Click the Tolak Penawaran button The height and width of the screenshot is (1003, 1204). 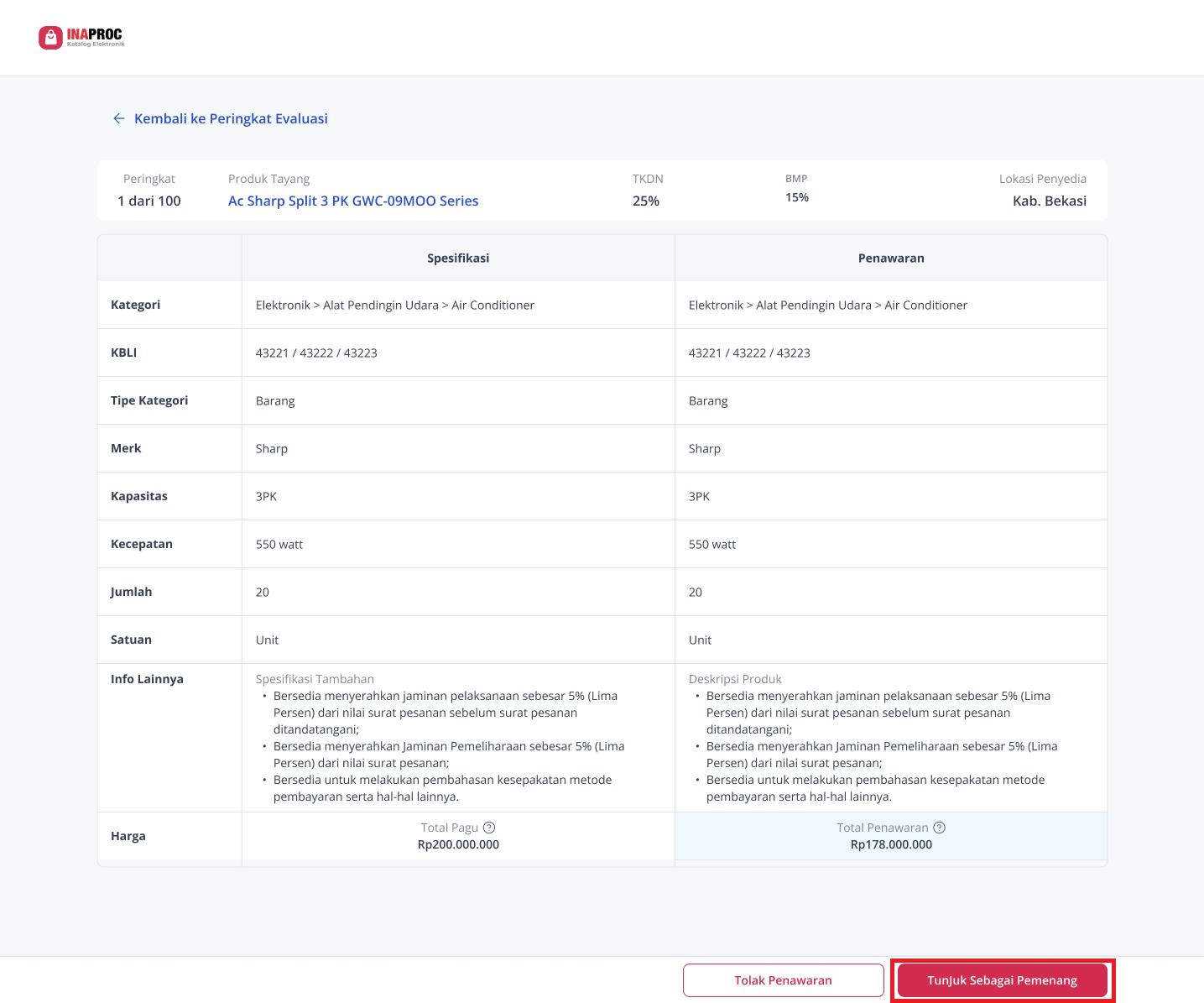[x=783, y=980]
